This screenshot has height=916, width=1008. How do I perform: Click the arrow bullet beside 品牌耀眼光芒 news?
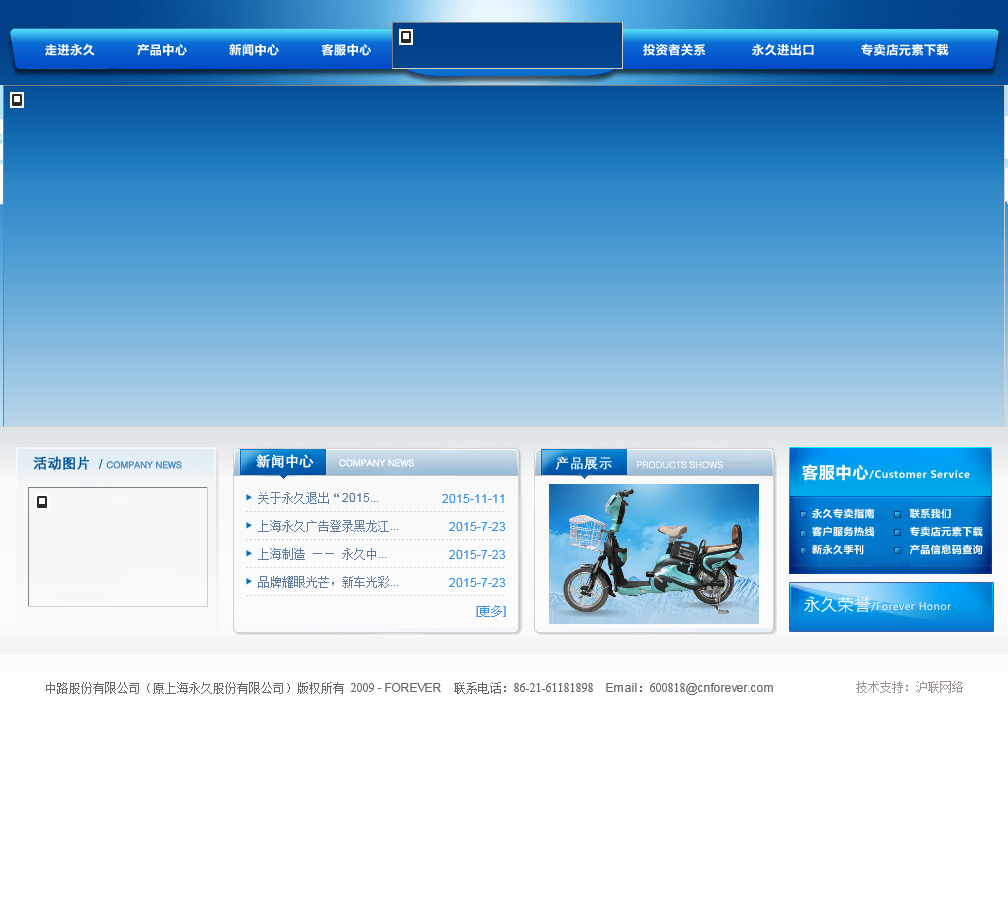pos(249,582)
